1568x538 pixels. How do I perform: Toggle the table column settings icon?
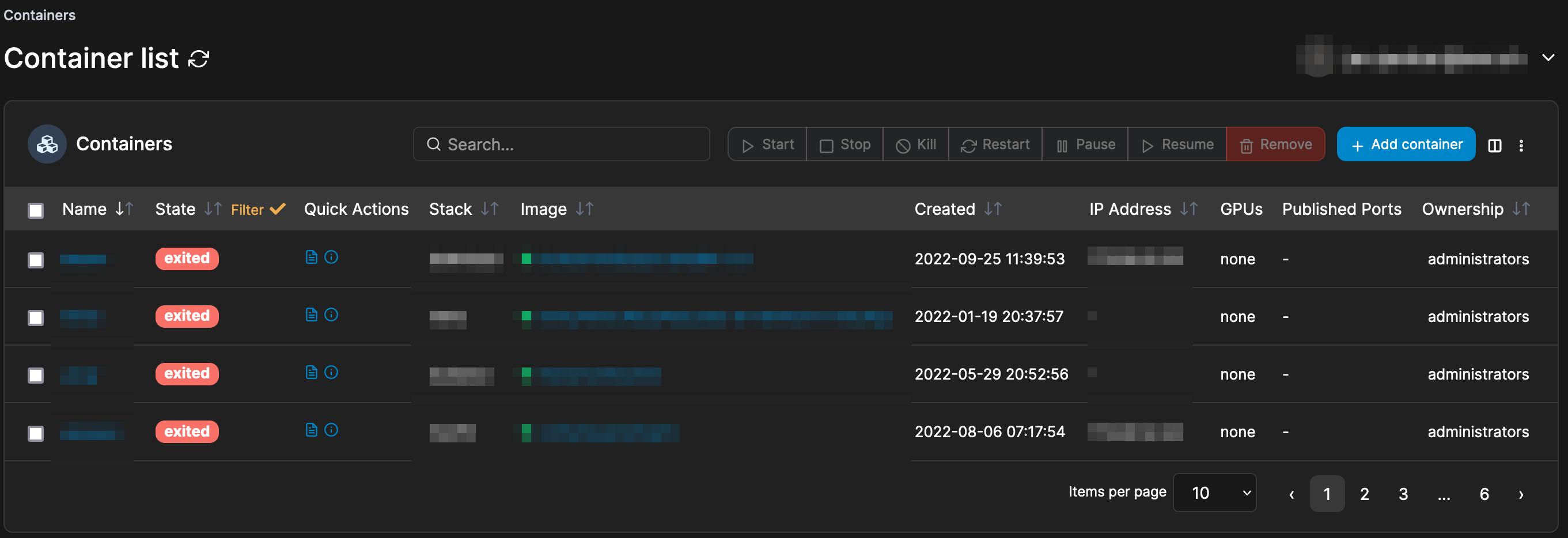1495,146
